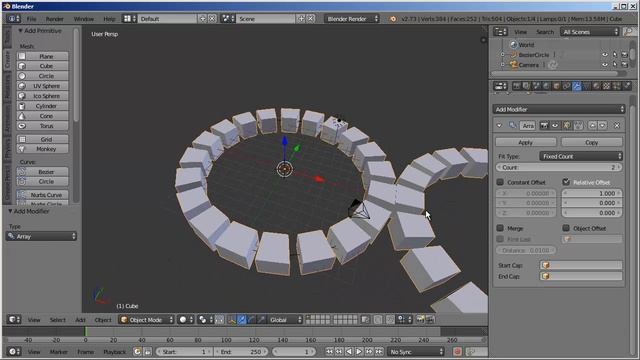Toggle modifier viewport display eye

point(555,126)
